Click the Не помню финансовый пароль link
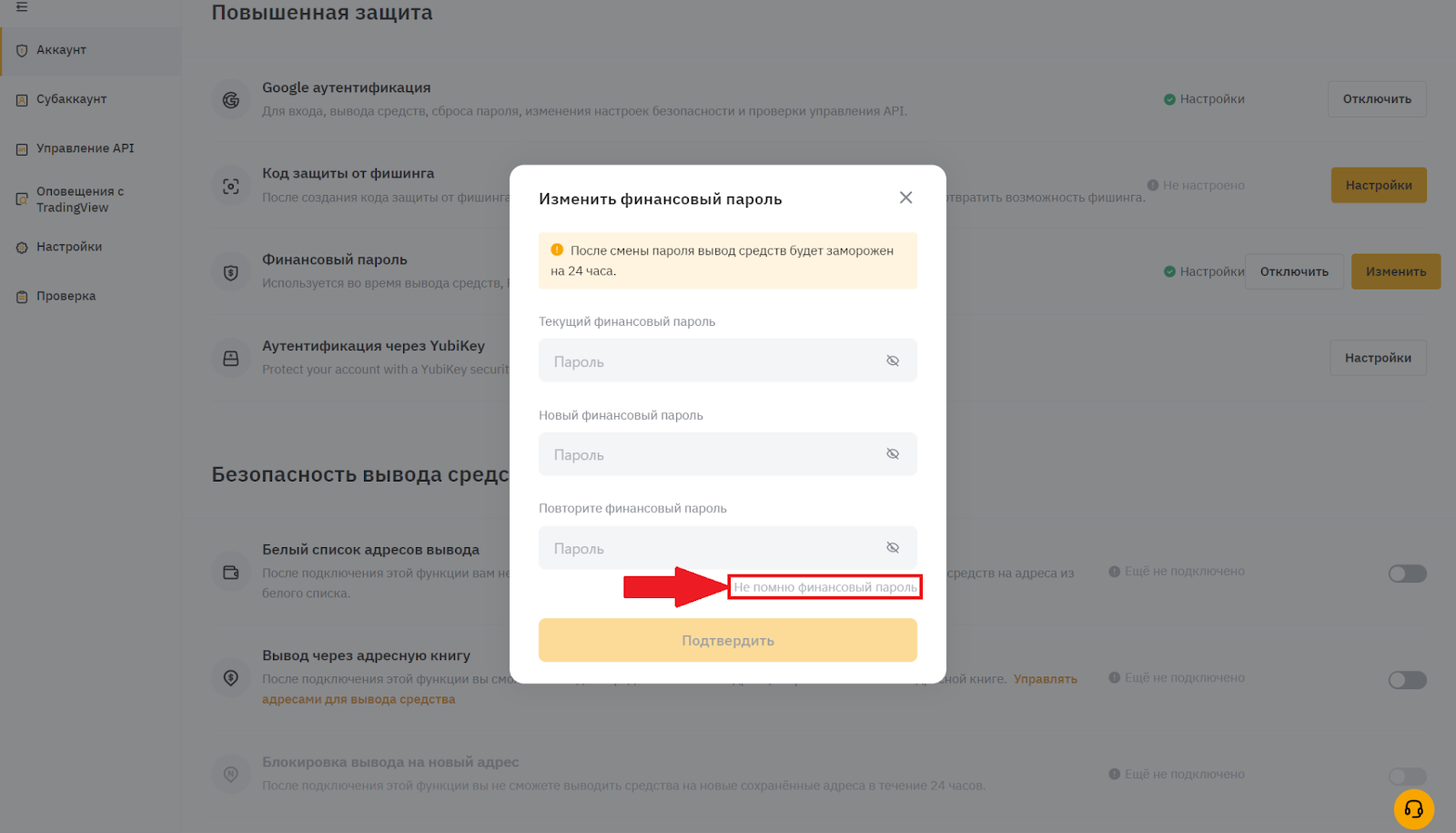Image resolution: width=1456 pixels, height=833 pixels. 825,587
